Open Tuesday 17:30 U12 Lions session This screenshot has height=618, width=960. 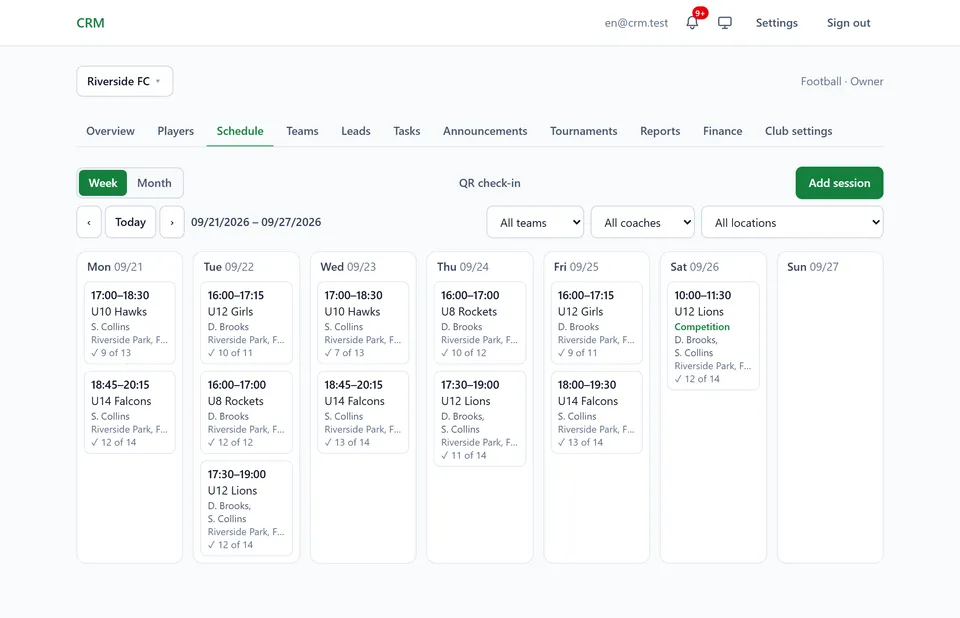coord(246,508)
